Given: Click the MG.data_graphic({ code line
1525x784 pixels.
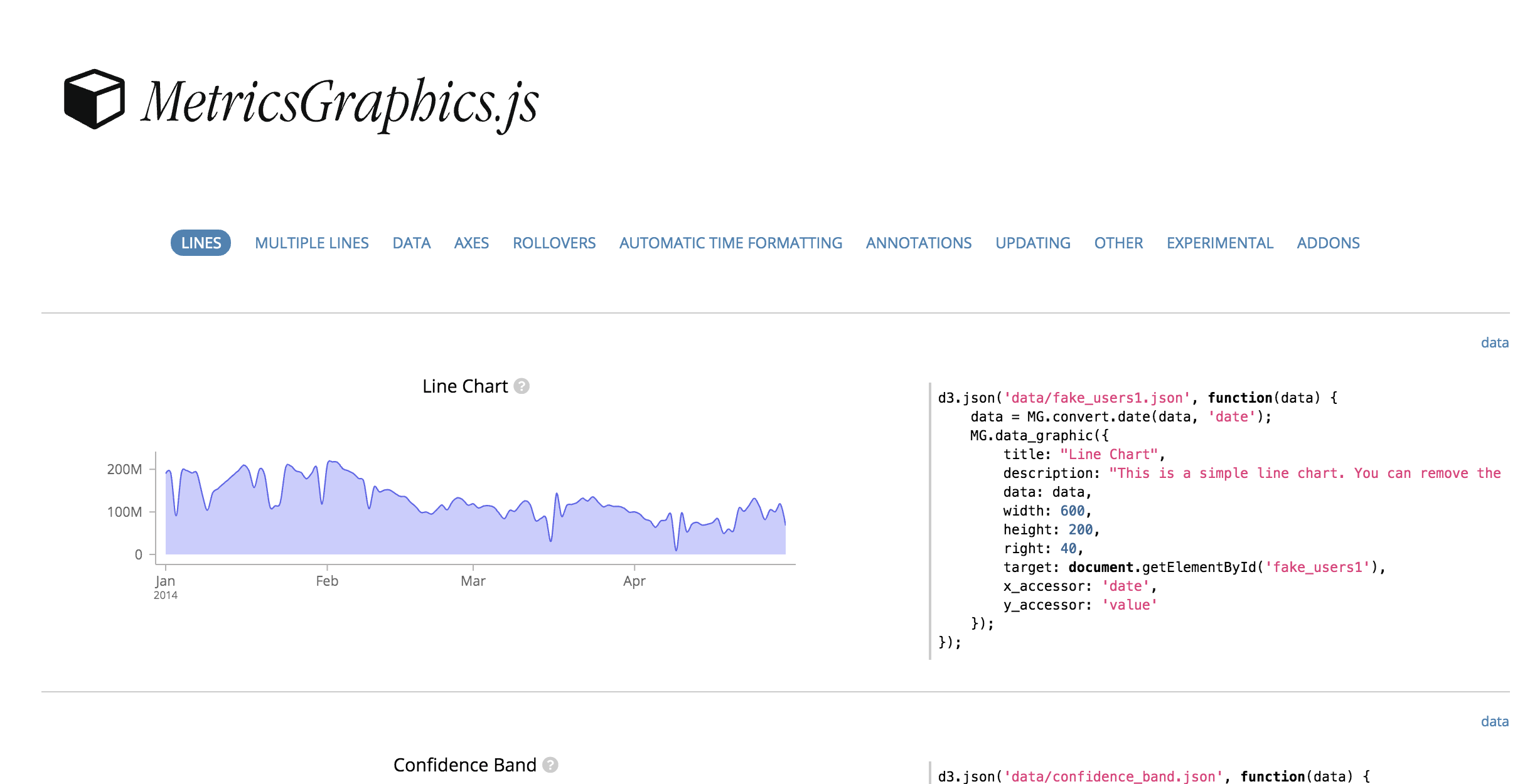Looking at the screenshot, I should point(1039,435).
